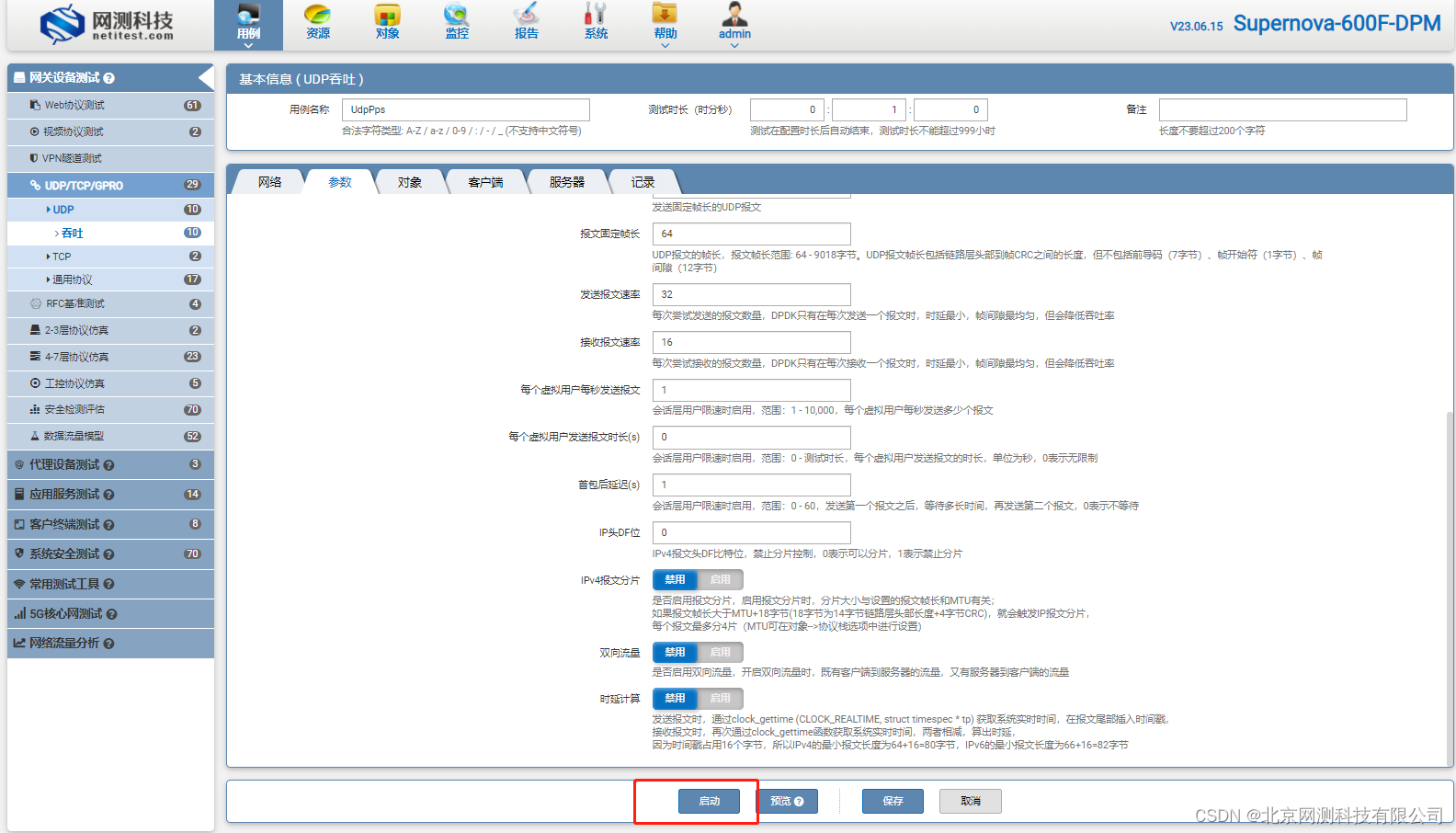Switch to the 网络 tab

click(x=269, y=182)
